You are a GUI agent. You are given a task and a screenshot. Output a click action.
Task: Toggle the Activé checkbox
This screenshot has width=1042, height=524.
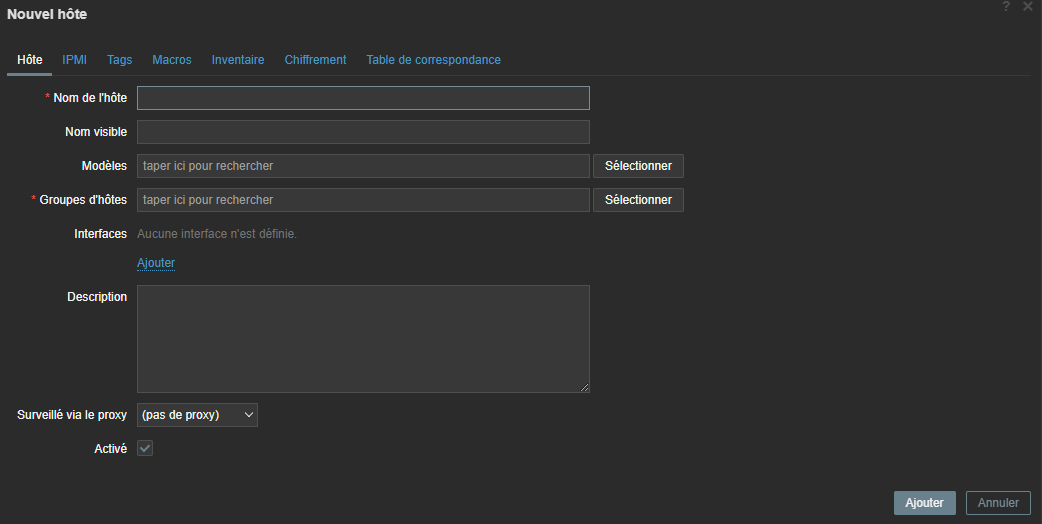(x=145, y=449)
